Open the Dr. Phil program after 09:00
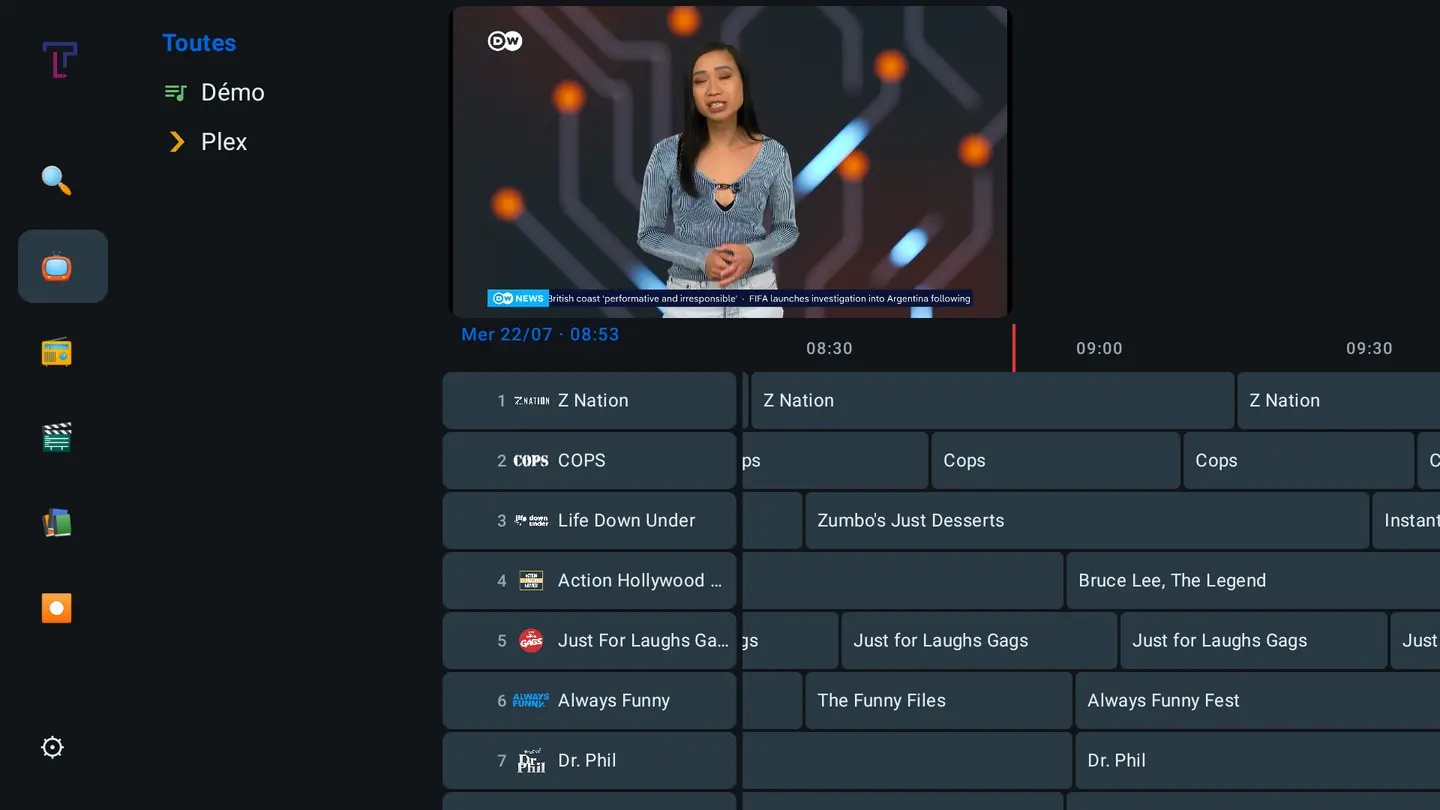The width and height of the screenshot is (1440, 810). point(1258,760)
